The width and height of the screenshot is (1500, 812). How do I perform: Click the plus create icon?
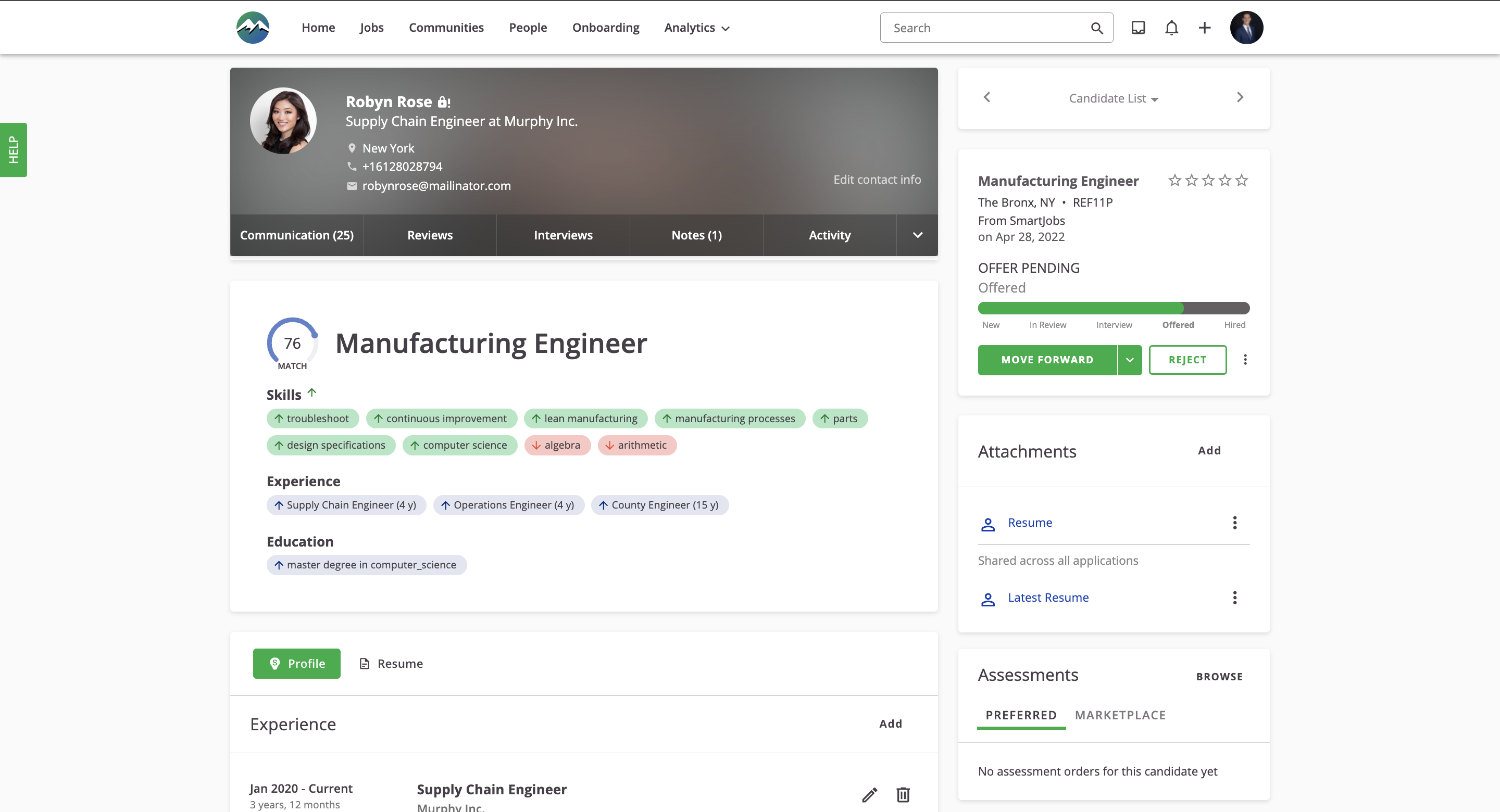click(1204, 28)
